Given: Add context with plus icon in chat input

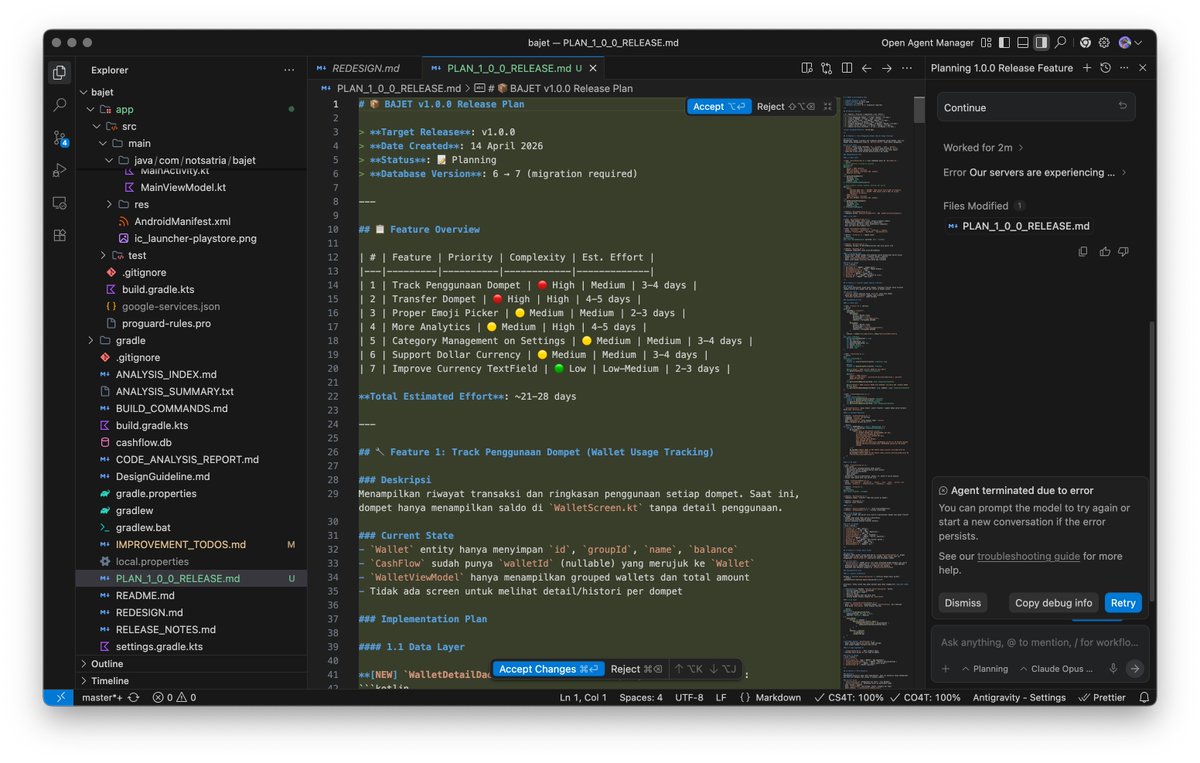Looking at the screenshot, I should [945, 669].
